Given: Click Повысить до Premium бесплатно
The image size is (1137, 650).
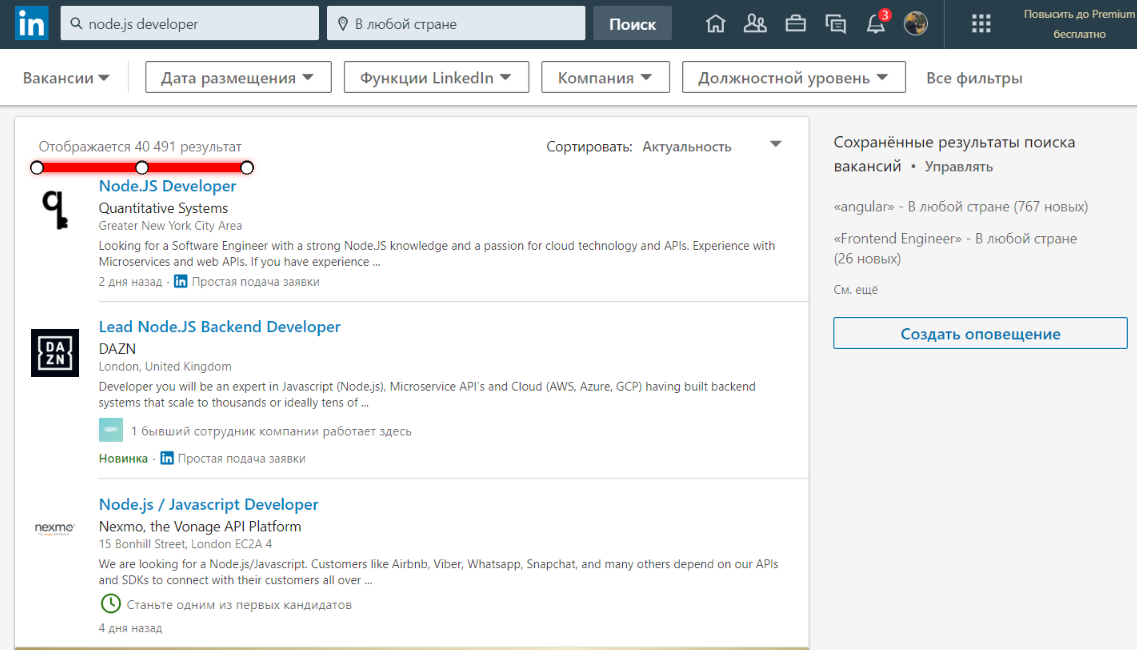Looking at the screenshot, I should pyautogui.click(x=1079, y=24).
